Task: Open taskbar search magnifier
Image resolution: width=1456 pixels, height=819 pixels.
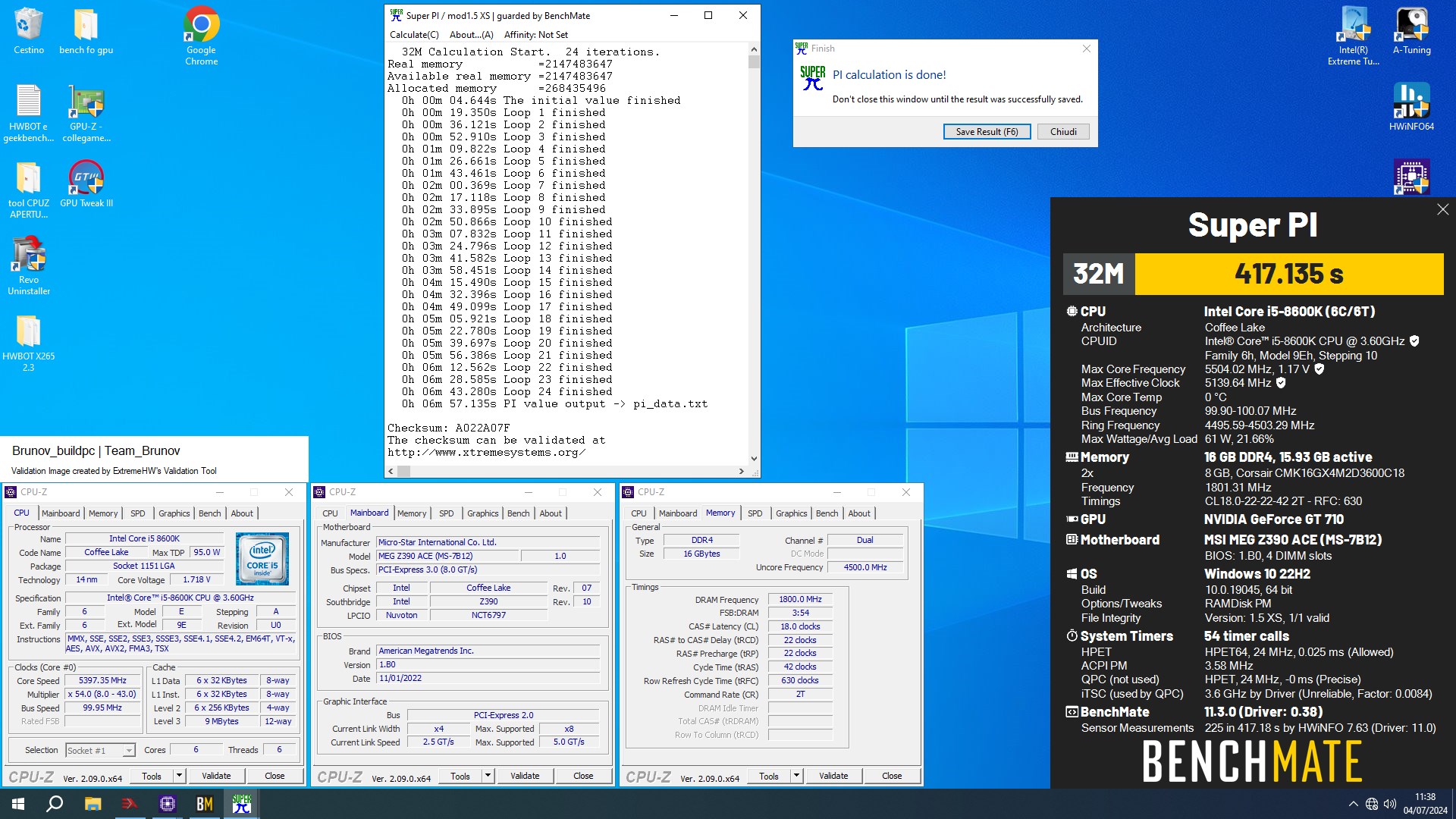Action: coord(55,804)
